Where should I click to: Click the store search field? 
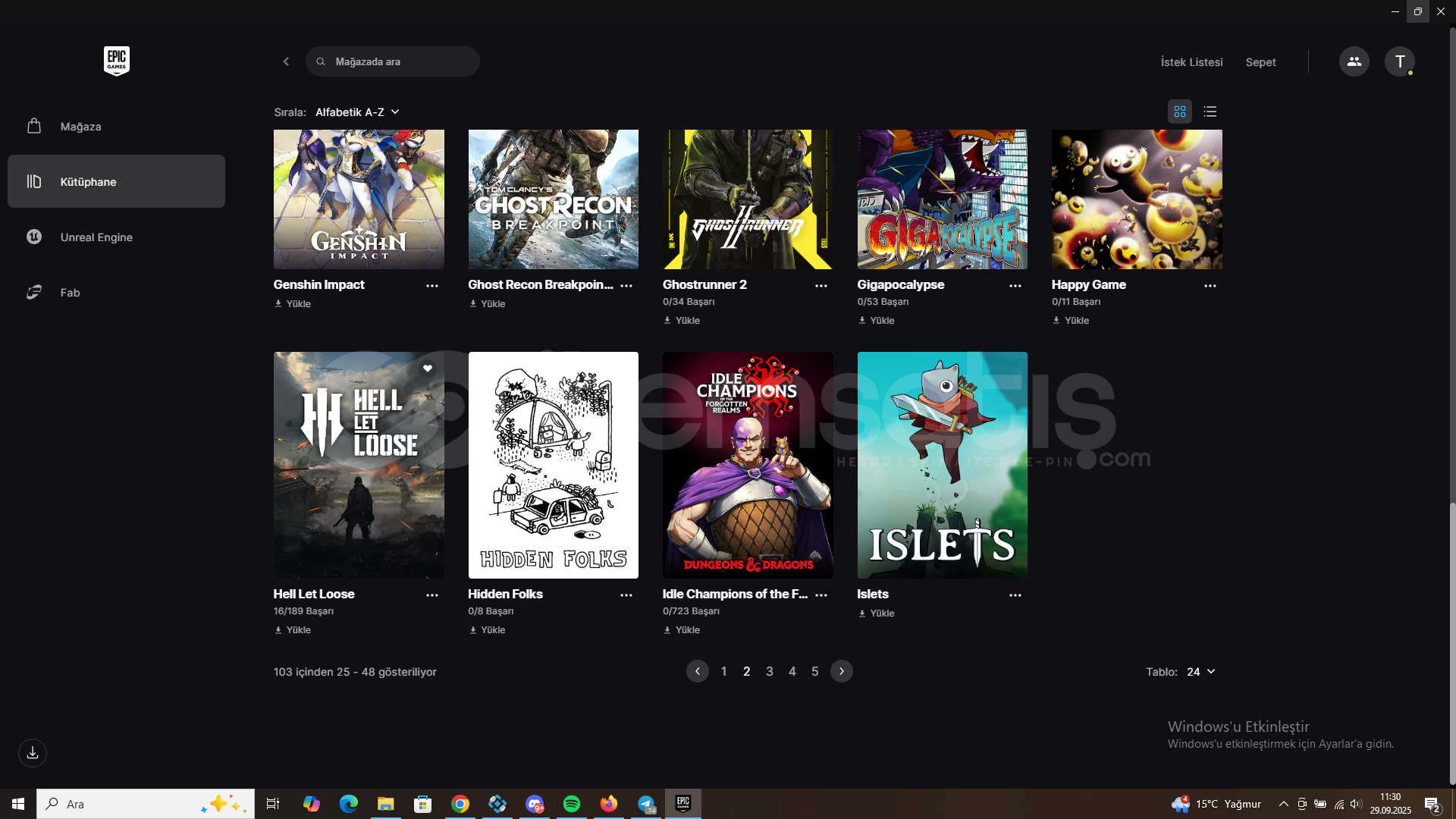[393, 61]
